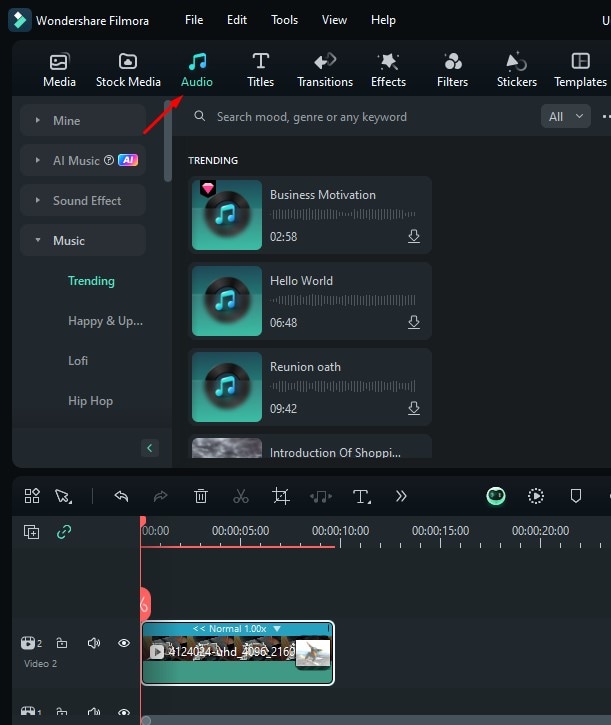This screenshot has width=611, height=725.
Task: Select the 4124024-uhd video clip on timeline
Action: pyautogui.click(x=238, y=653)
